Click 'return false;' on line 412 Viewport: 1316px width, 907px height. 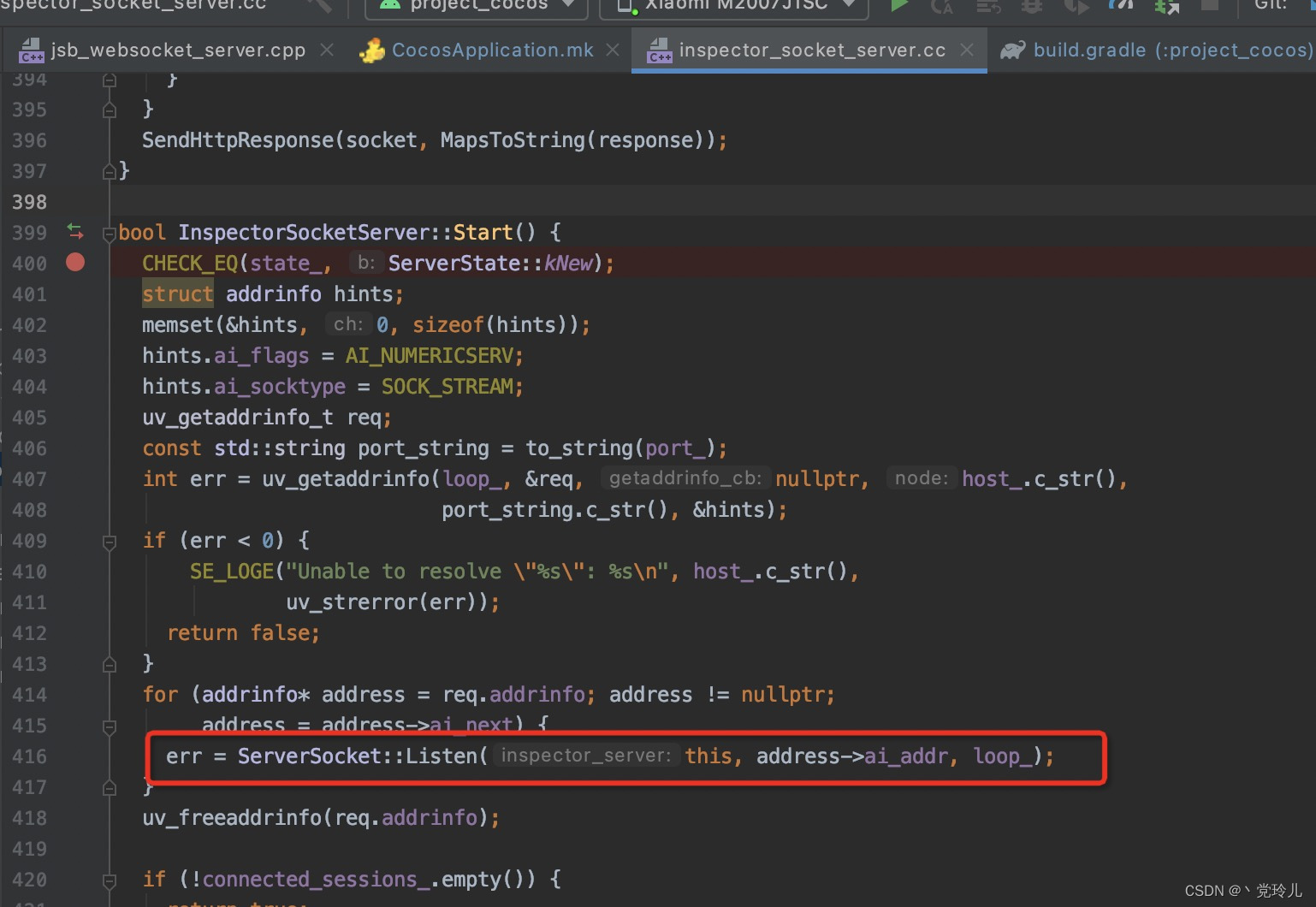(x=243, y=633)
